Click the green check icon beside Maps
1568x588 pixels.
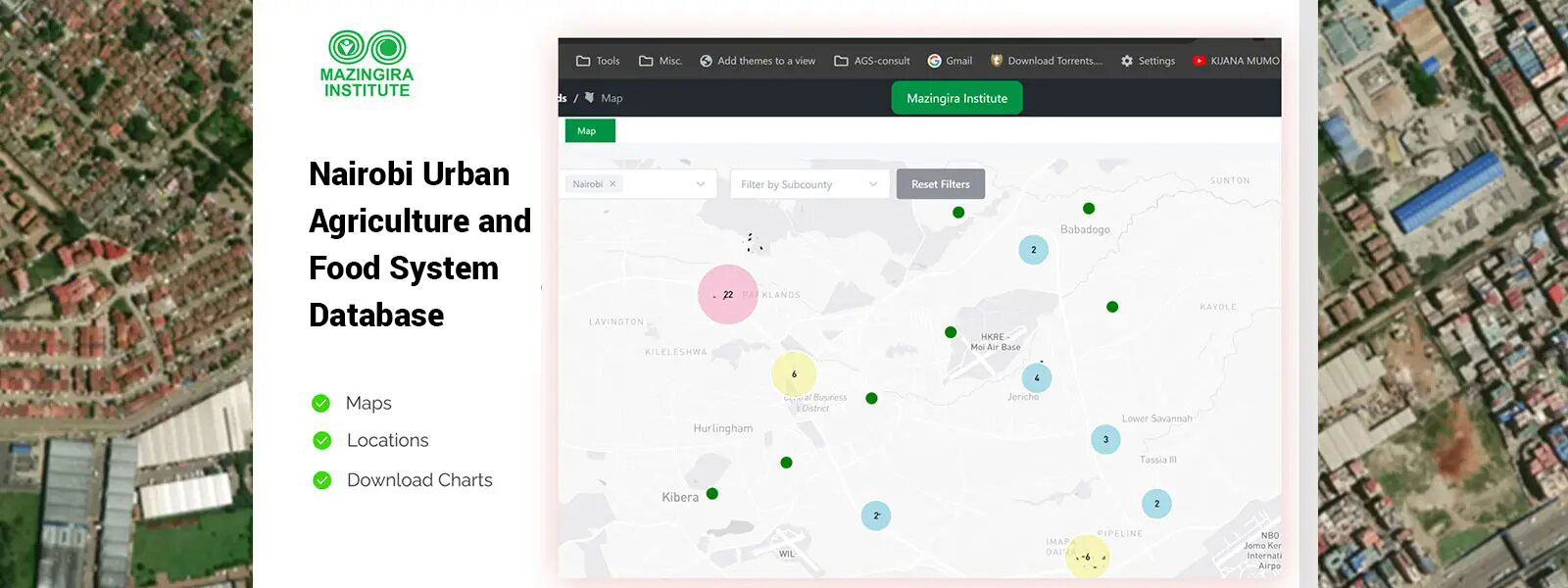[320, 403]
